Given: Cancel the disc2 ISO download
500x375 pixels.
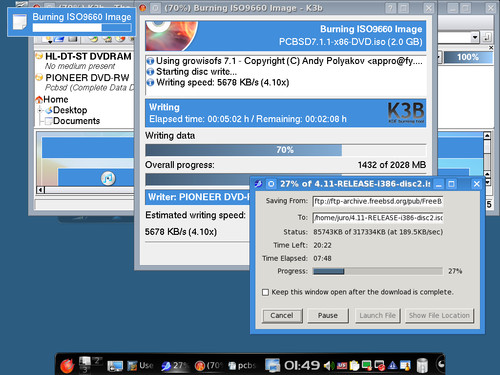Looking at the screenshot, I should (x=282, y=316).
